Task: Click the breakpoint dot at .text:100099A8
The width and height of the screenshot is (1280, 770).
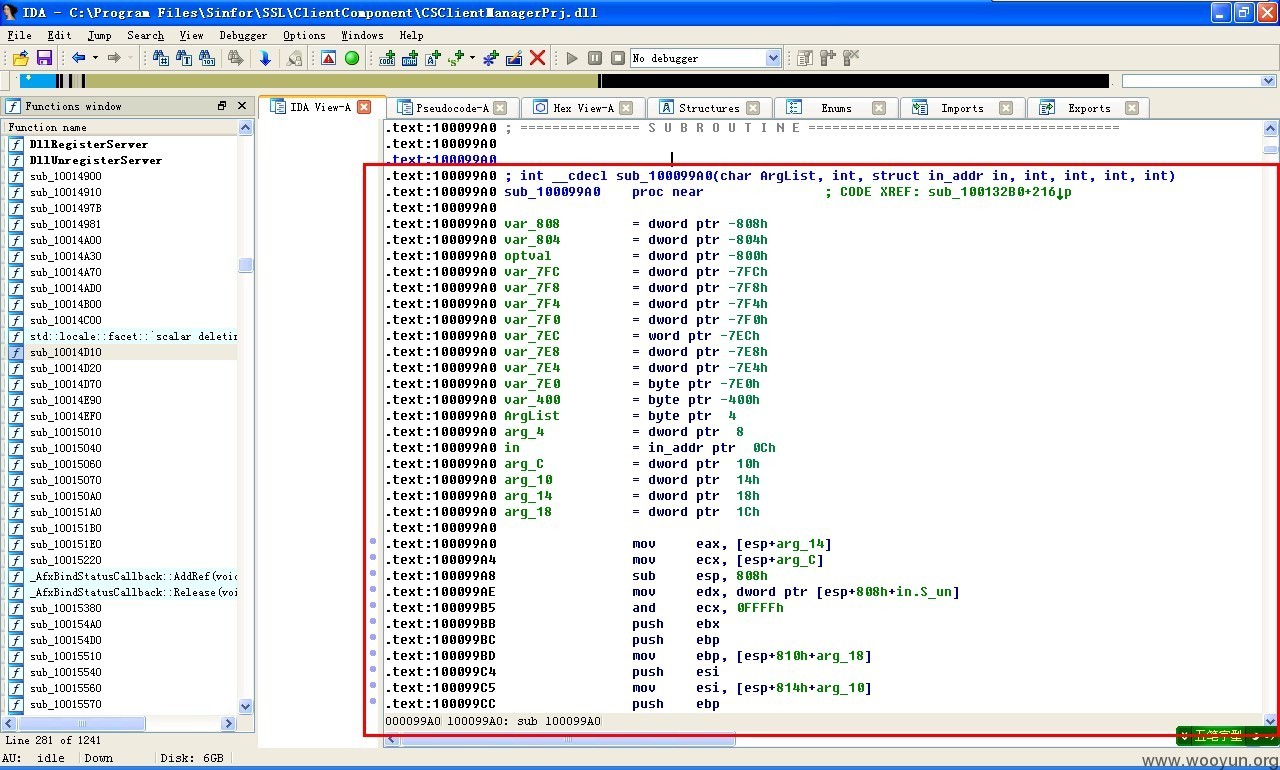Action: [x=373, y=573]
